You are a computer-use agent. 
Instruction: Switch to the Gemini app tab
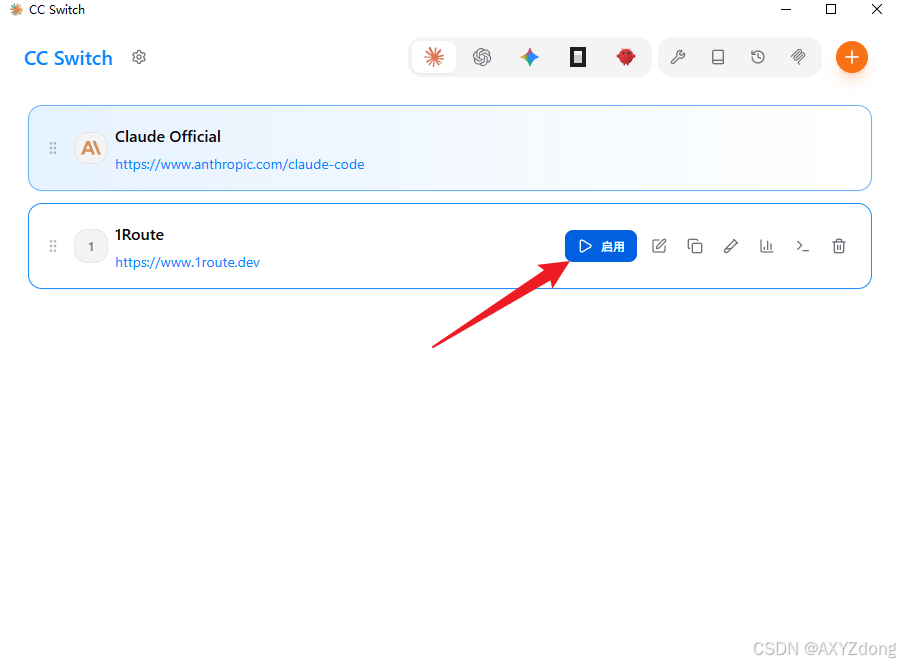pyautogui.click(x=530, y=57)
